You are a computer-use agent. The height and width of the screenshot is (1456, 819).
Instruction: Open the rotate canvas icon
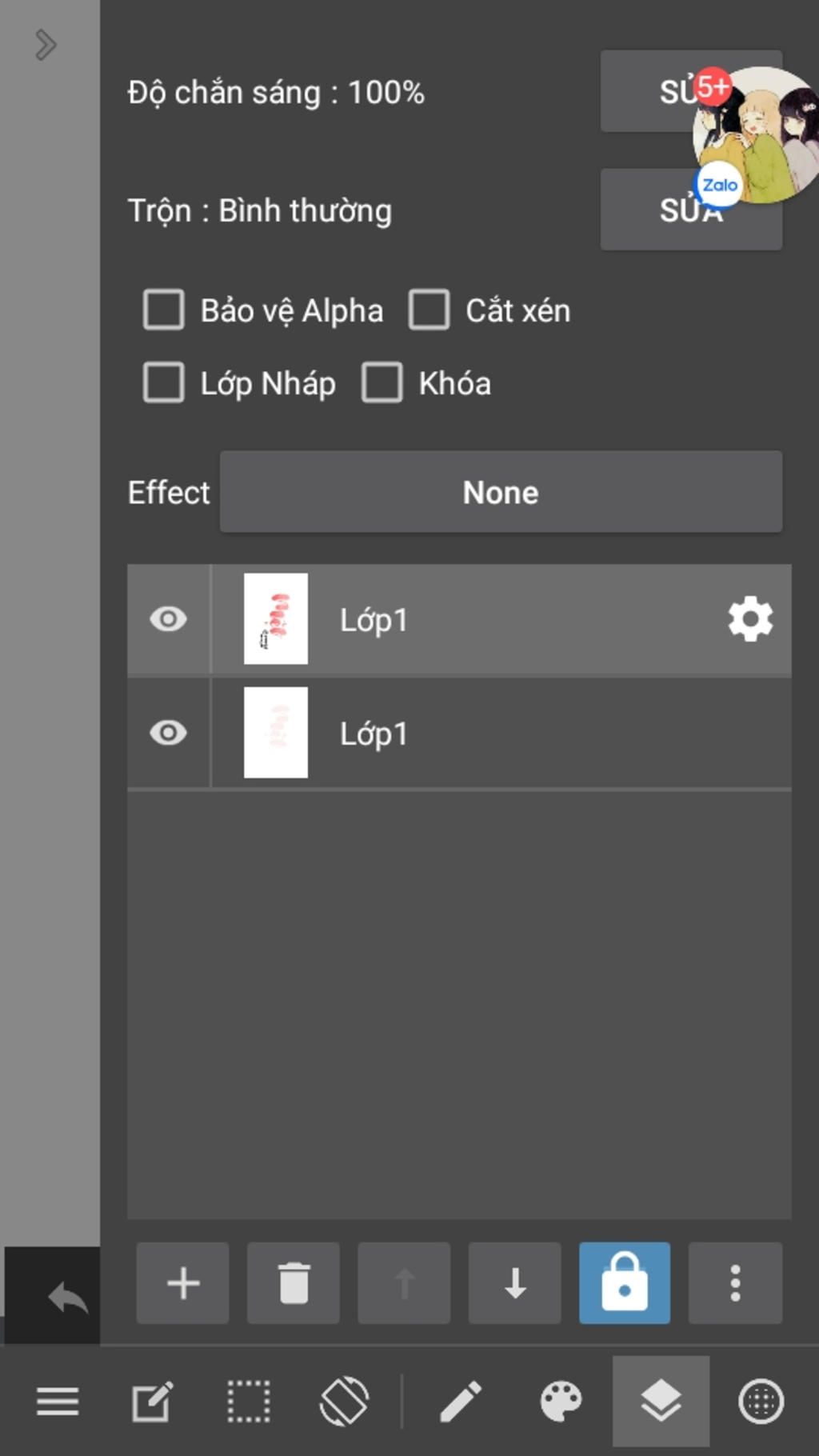click(x=344, y=1402)
